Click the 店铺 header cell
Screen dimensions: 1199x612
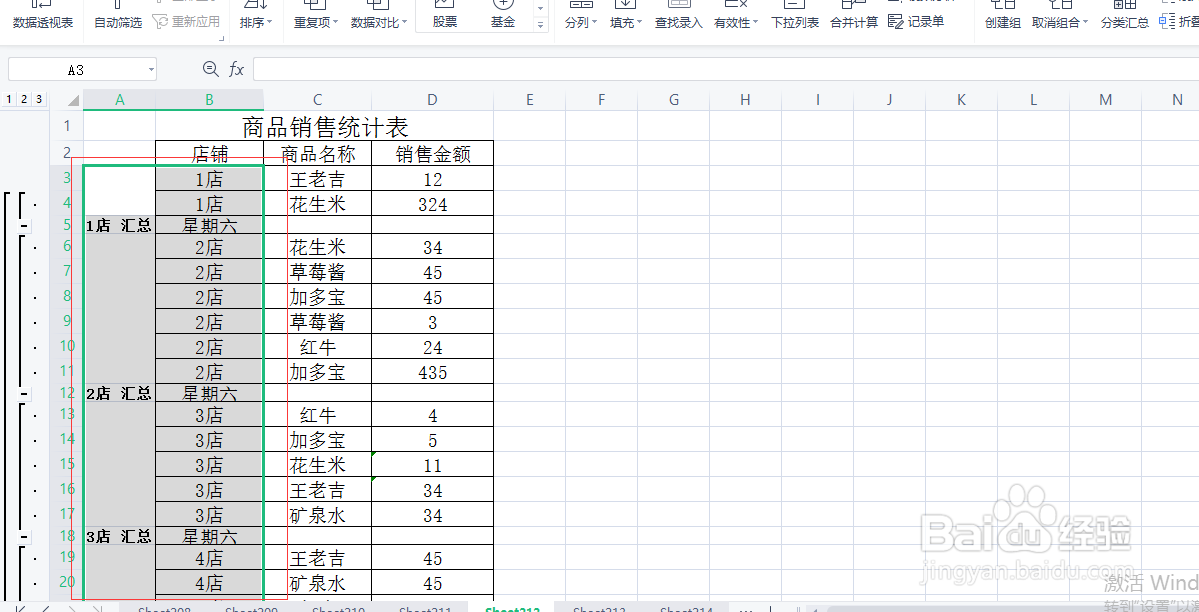210,154
